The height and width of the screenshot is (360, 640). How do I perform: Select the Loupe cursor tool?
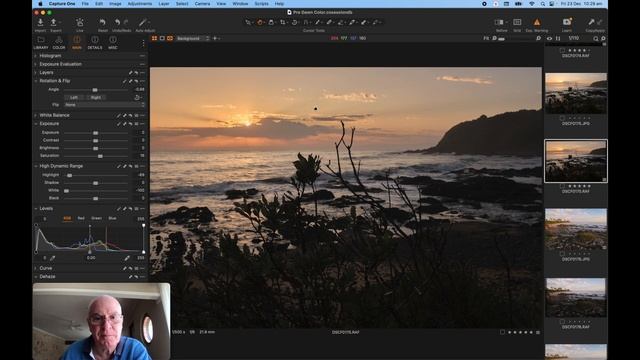[271, 22]
